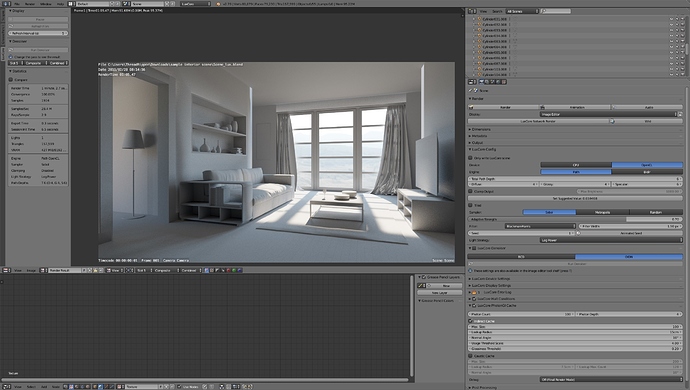Click the screen layout browse icon

pyautogui.click(x=71, y=4)
